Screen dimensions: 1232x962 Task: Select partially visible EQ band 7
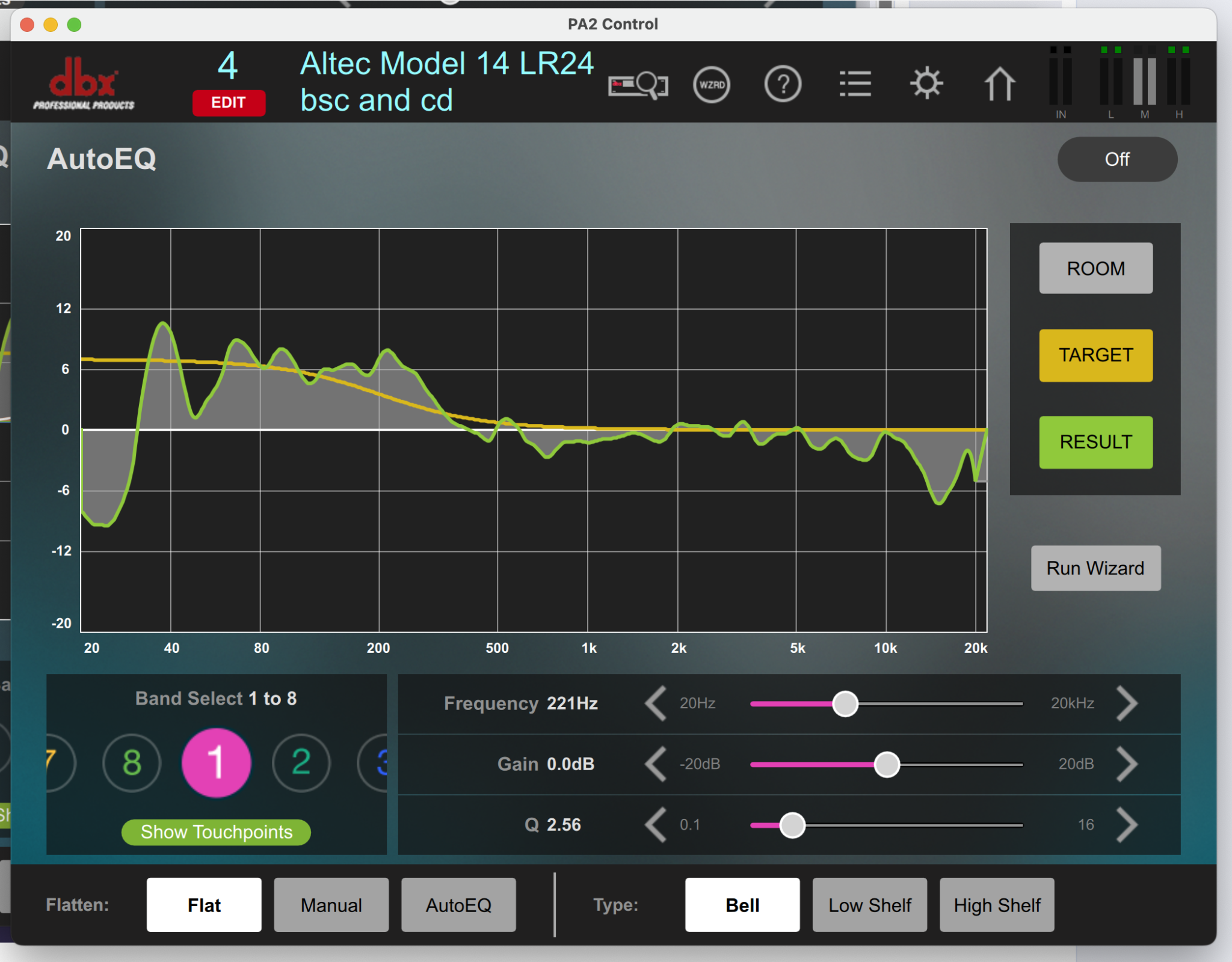pos(60,763)
